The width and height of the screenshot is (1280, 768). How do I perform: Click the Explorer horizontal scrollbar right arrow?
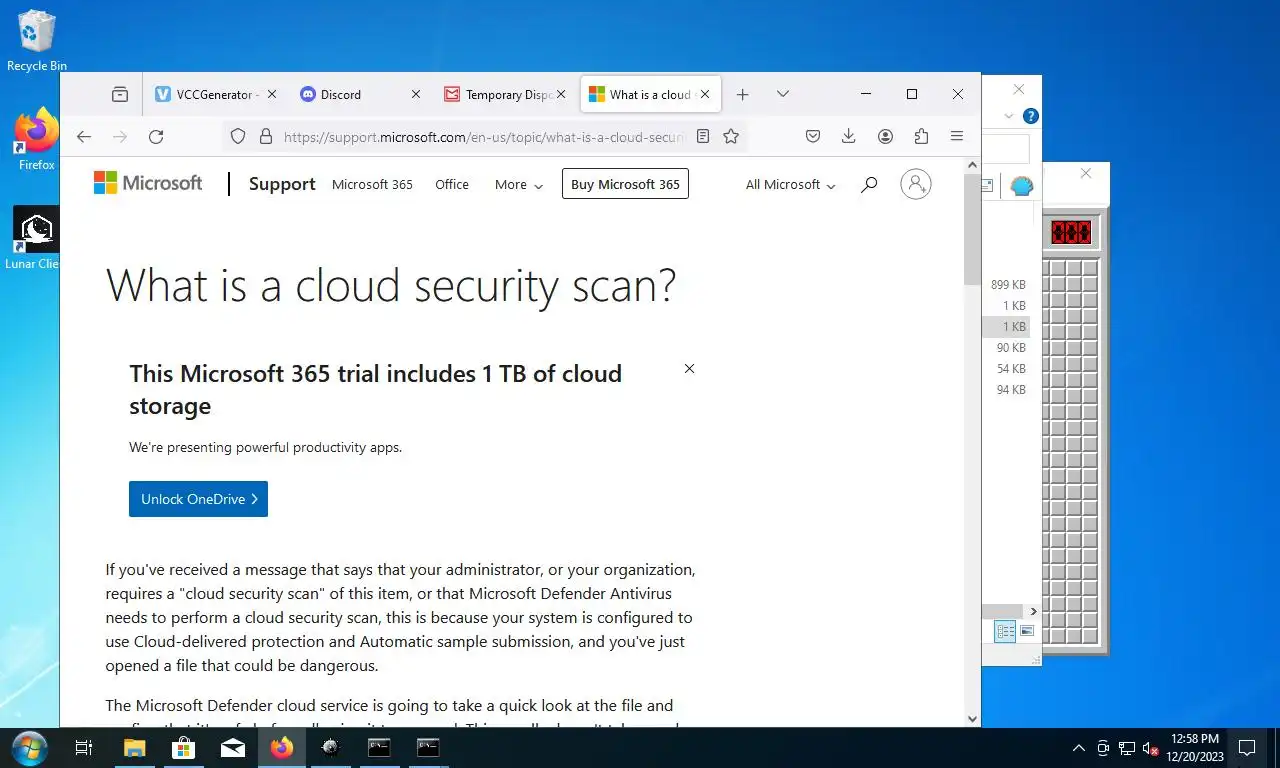tap(1033, 611)
